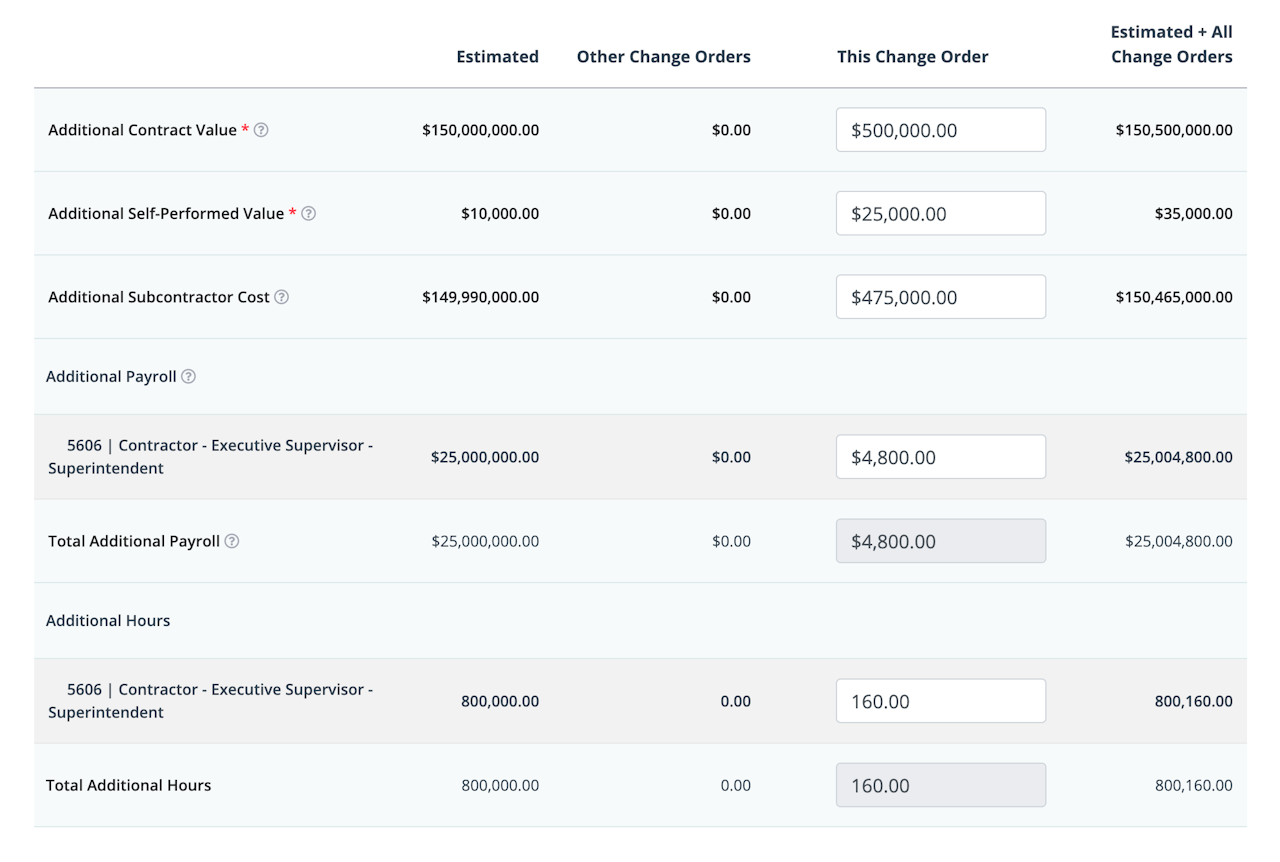Show help for Total Additional Payroll
The image size is (1280, 862).
[232, 541]
